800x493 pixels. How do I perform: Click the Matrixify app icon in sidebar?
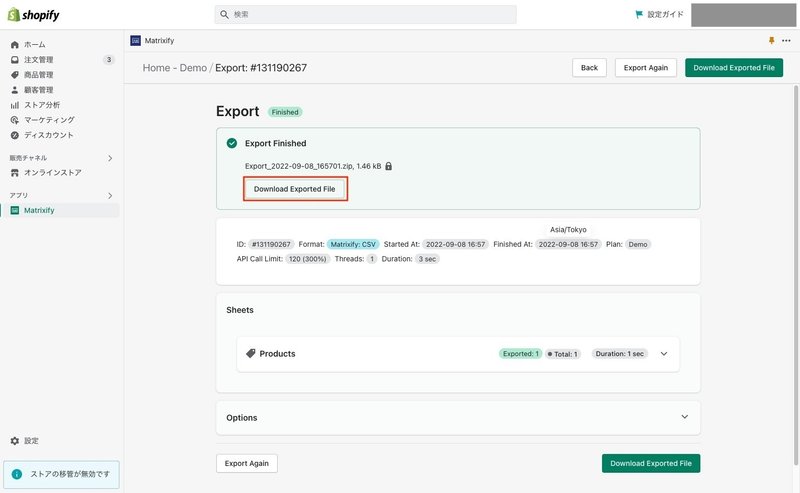tap(15, 210)
